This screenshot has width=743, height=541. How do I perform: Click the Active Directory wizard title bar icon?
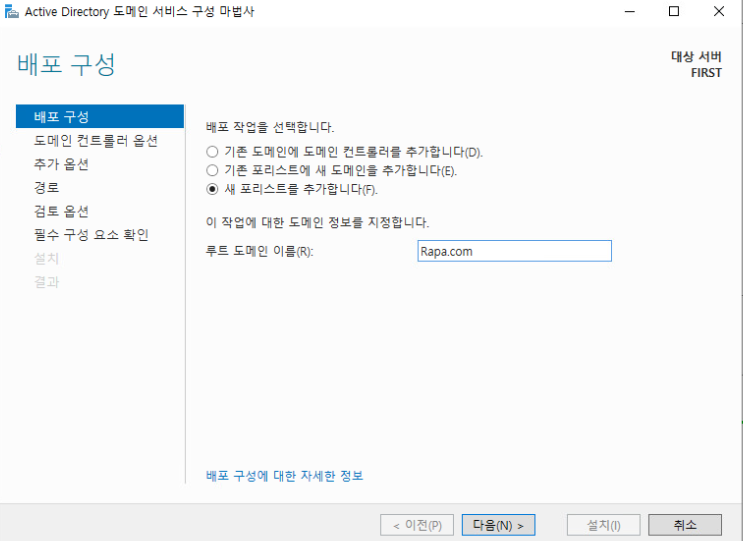(12, 11)
